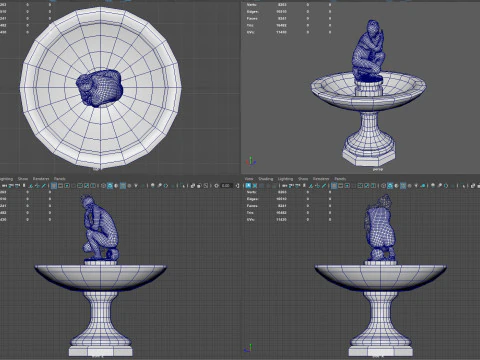Viewport: 480px width, 360px height.
Task: Click axis gizmo in lower-right viewport corner
Action: coord(249,348)
